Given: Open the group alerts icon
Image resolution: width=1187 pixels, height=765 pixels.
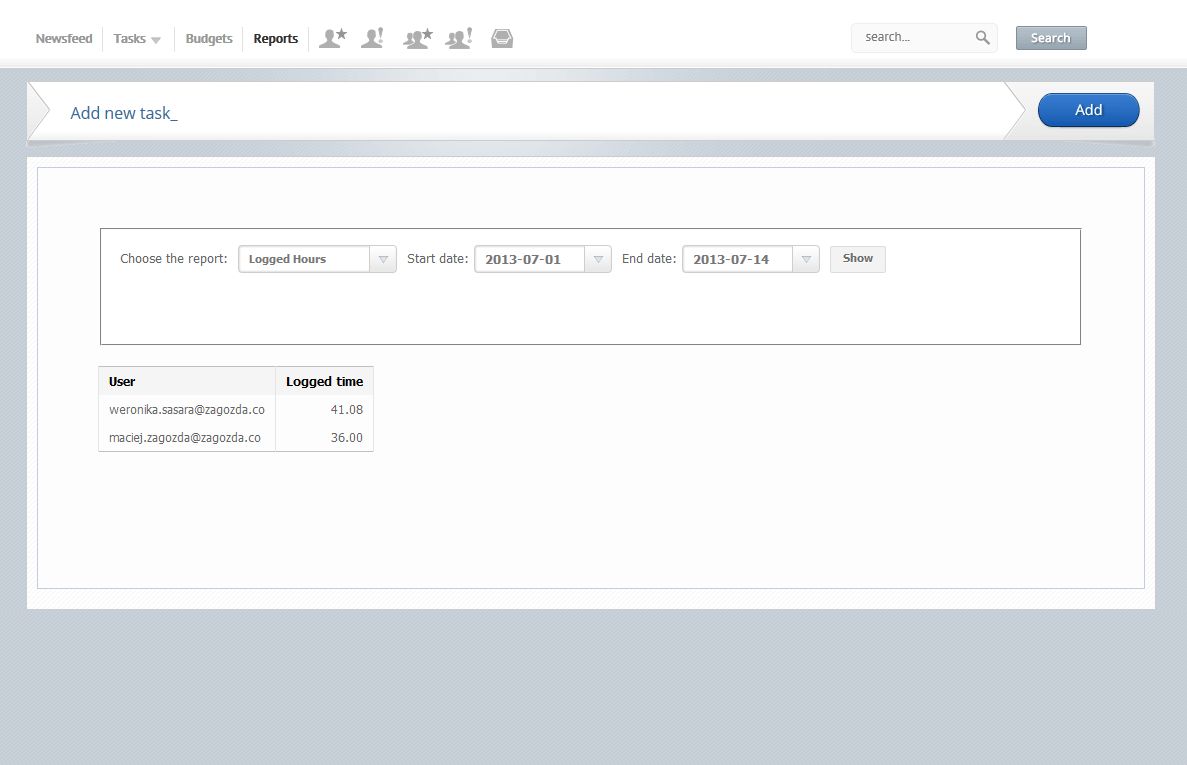Looking at the screenshot, I should 458,37.
